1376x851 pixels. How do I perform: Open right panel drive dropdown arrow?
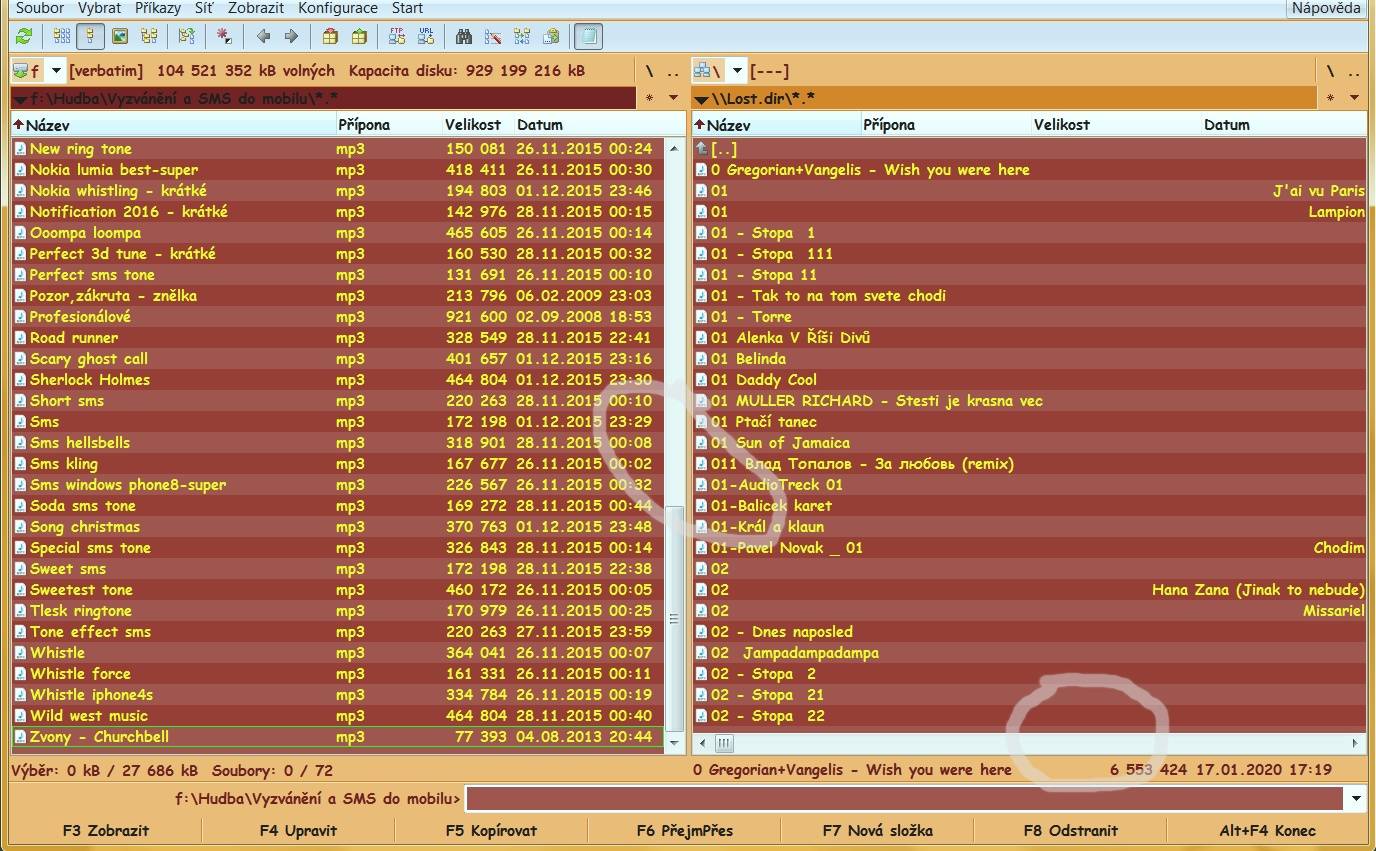(737, 71)
